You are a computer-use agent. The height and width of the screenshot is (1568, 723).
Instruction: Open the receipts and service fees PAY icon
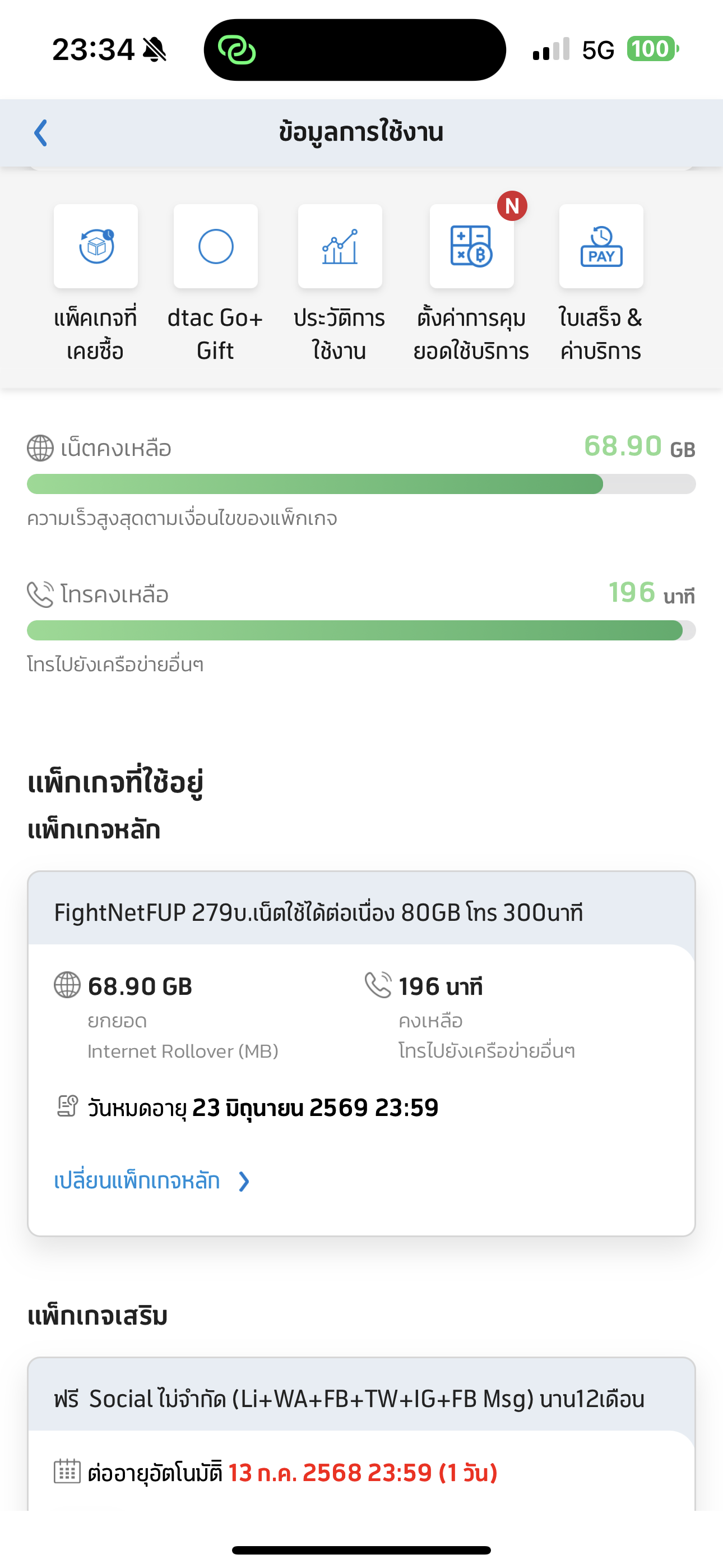(601, 246)
